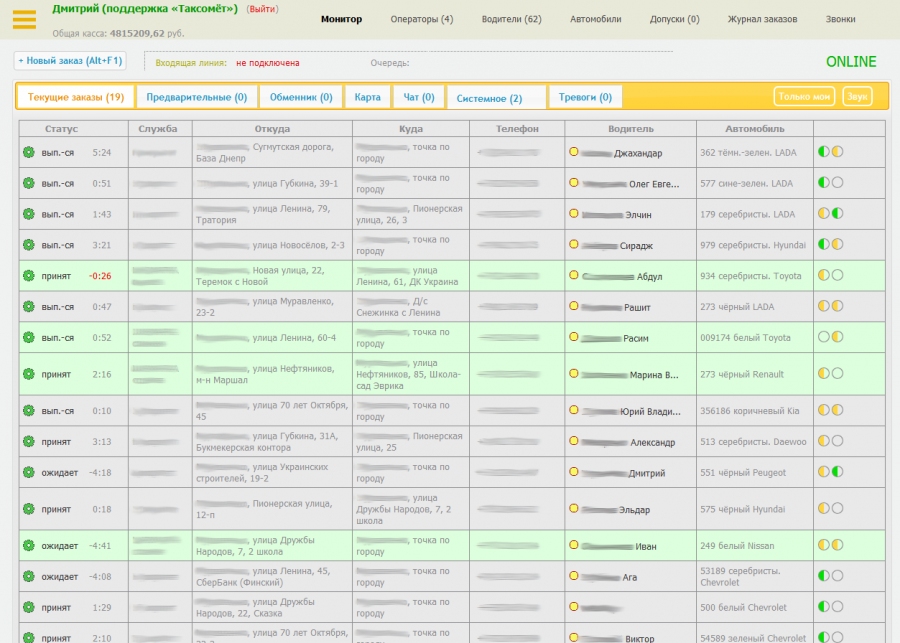
Task: Switch to the Карта tab
Action: [367, 97]
